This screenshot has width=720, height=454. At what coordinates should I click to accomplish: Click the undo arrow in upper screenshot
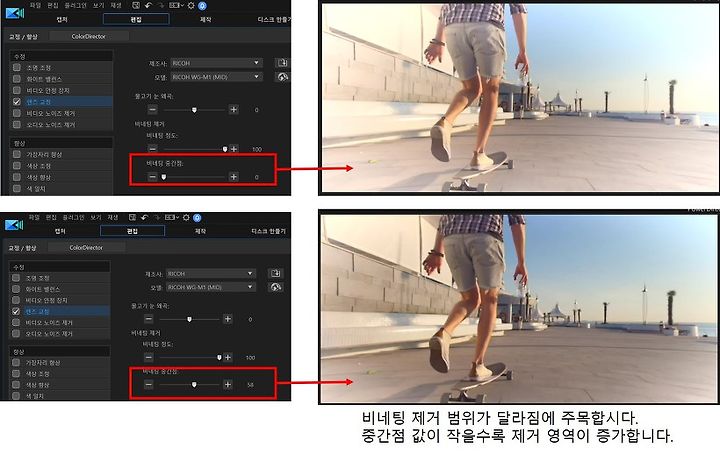coord(148,6)
